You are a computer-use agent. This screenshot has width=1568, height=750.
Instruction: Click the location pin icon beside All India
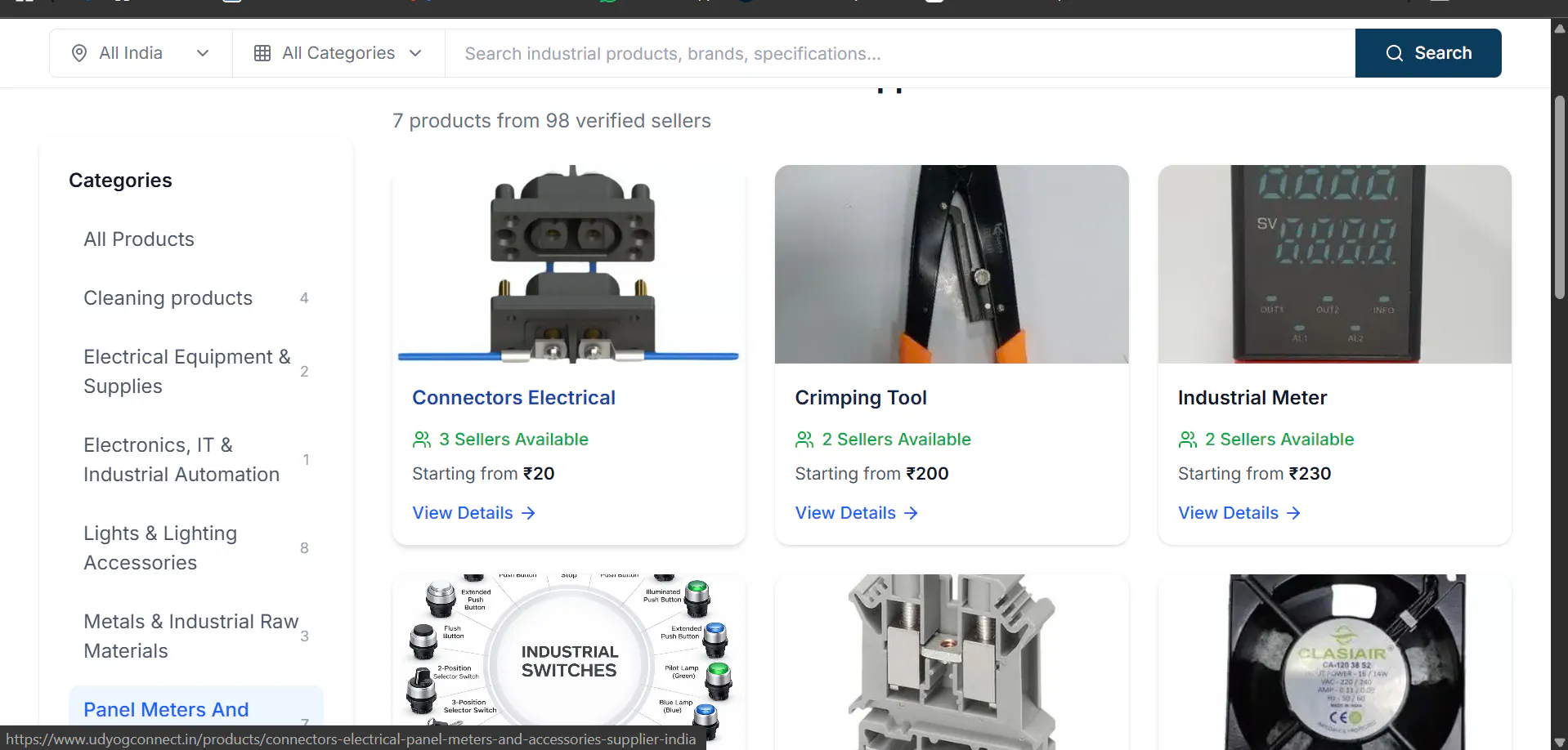point(79,53)
